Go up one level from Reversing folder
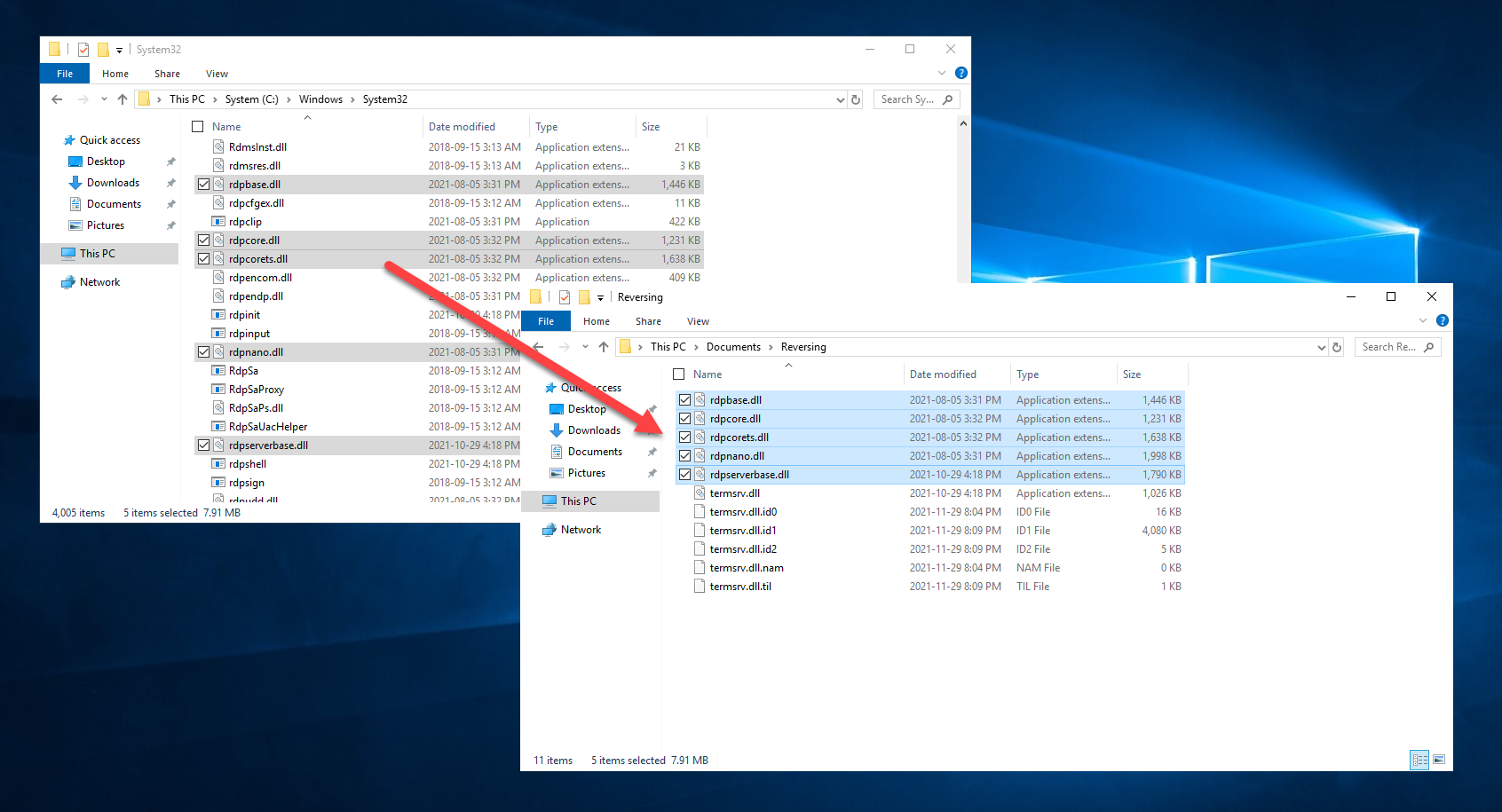 click(x=604, y=347)
